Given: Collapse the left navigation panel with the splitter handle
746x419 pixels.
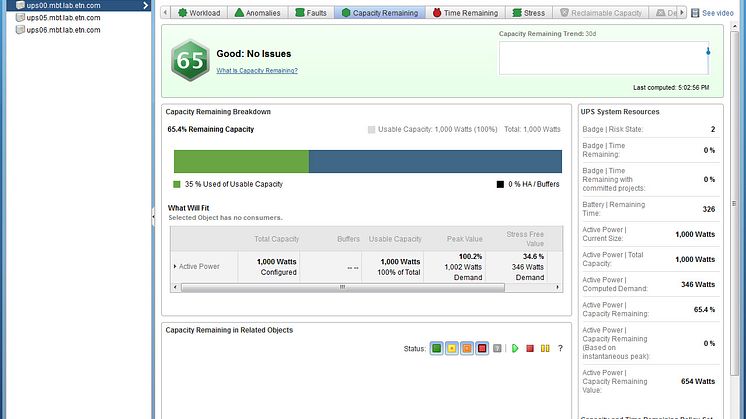Looking at the screenshot, I should (153, 216).
